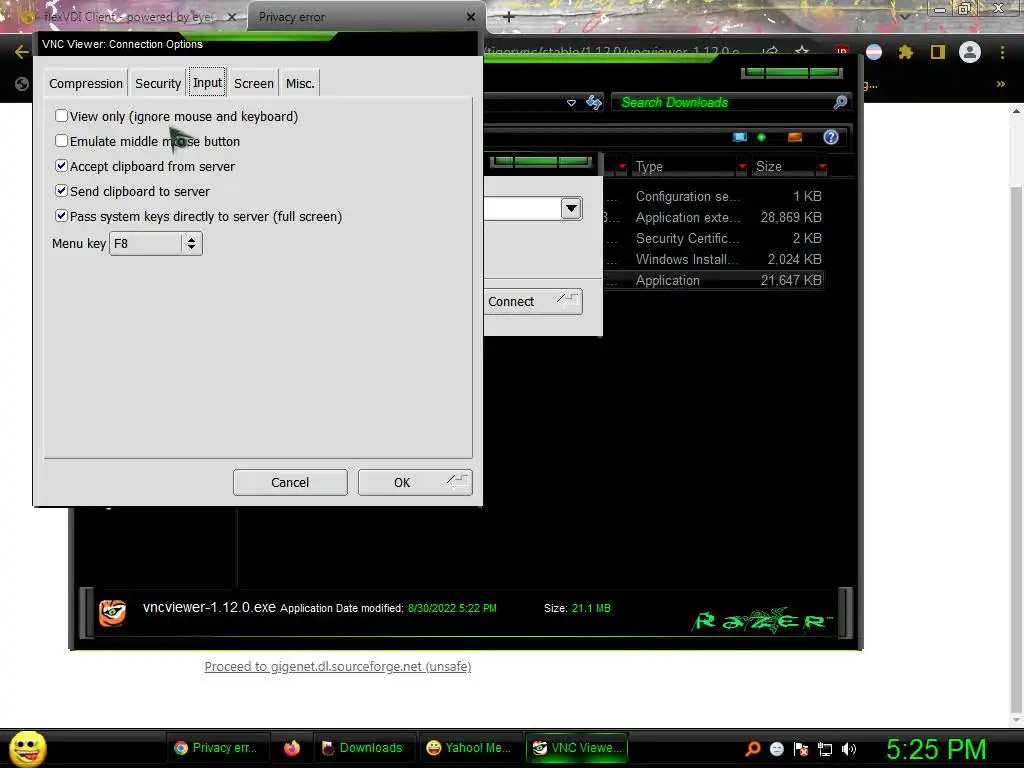Viewport: 1024px width, 768px height.
Task: Click the blue view-change icon in Explorer toolbar
Action: point(739,137)
